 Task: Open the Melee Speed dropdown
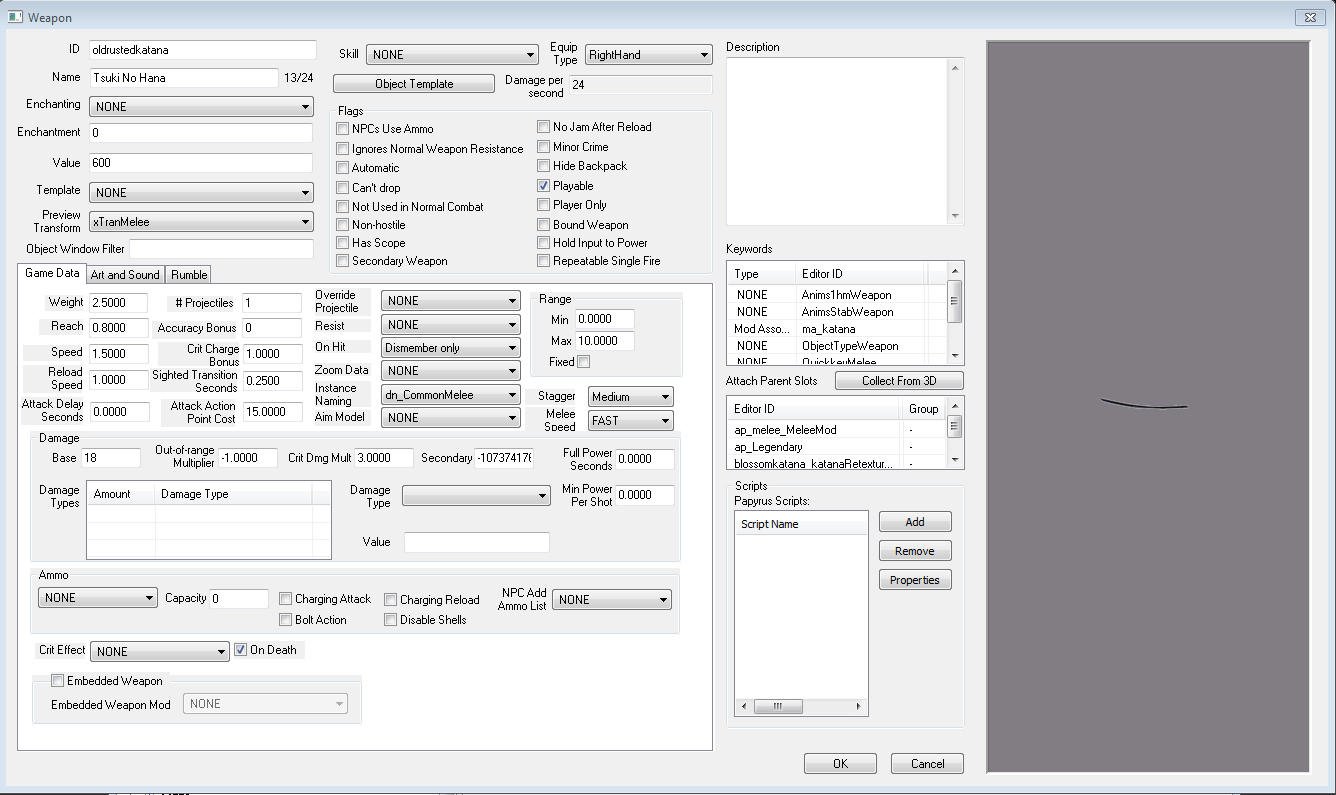tap(631, 421)
